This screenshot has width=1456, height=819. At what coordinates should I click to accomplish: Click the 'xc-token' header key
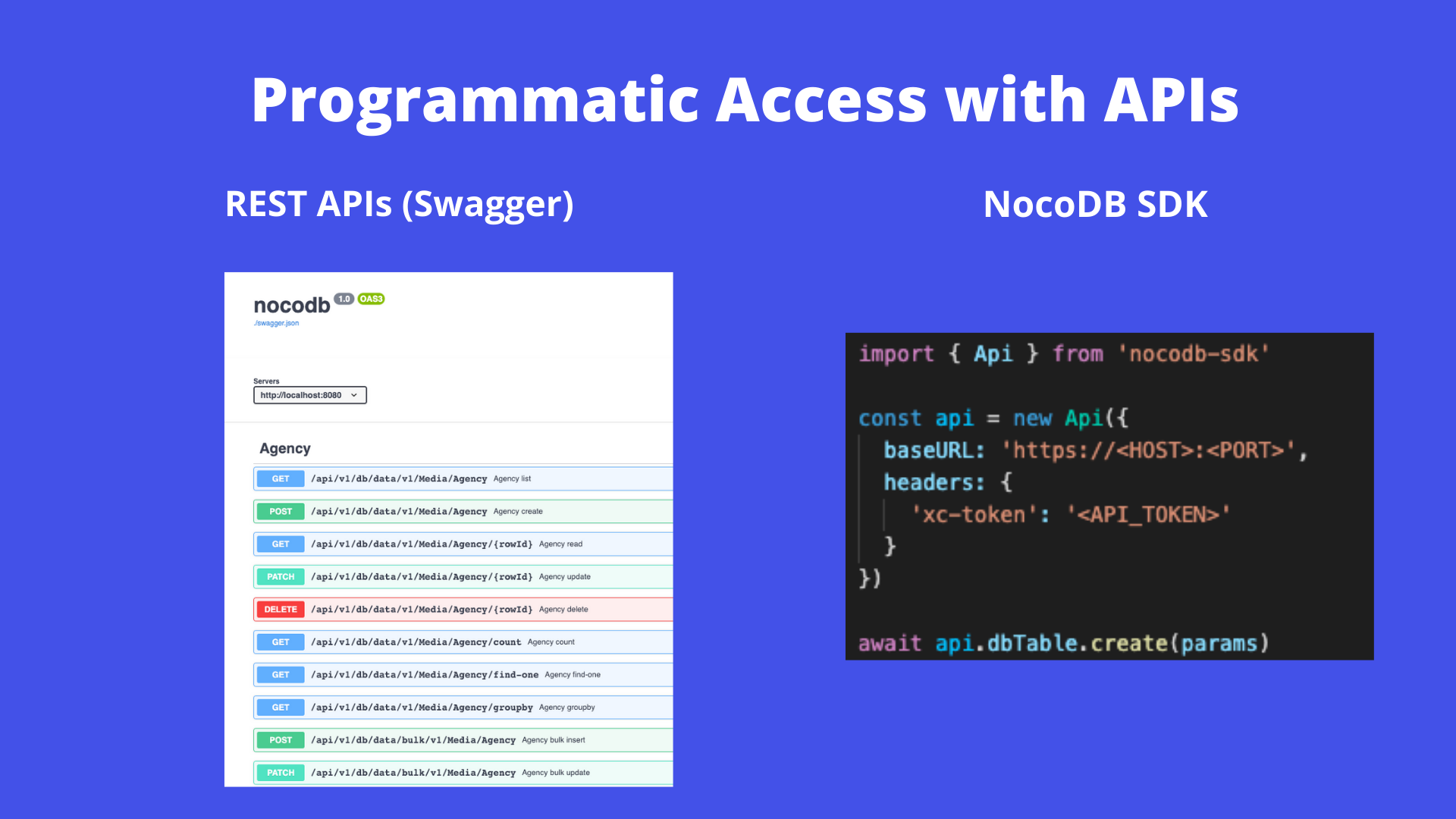click(x=973, y=515)
